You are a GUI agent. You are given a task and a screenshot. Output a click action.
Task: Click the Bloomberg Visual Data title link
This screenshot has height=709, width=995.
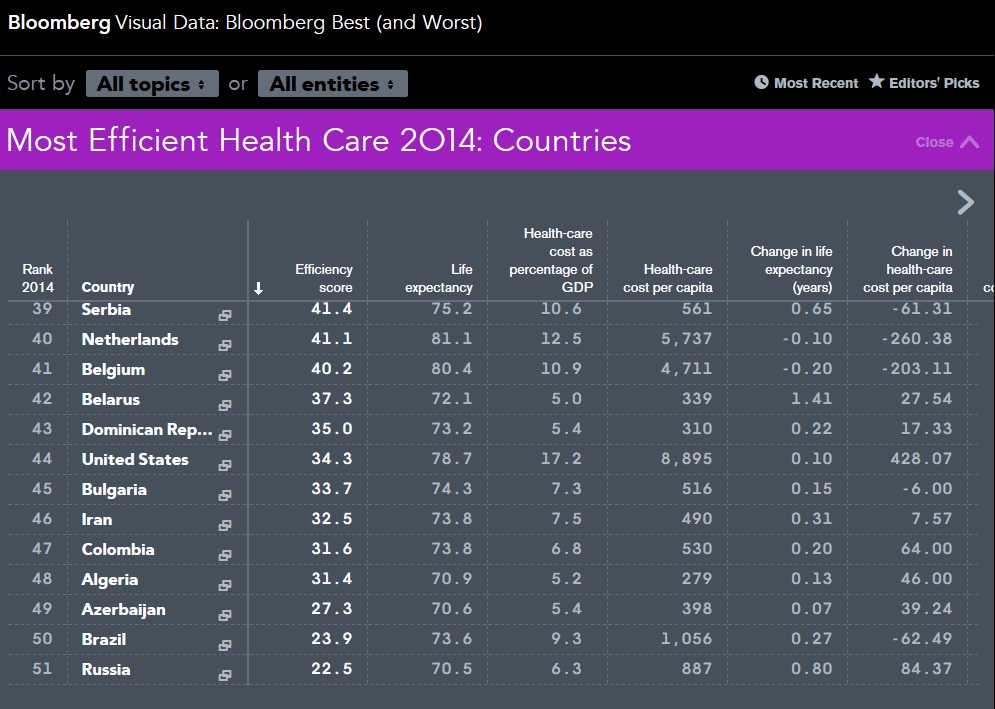click(x=245, y=23)
